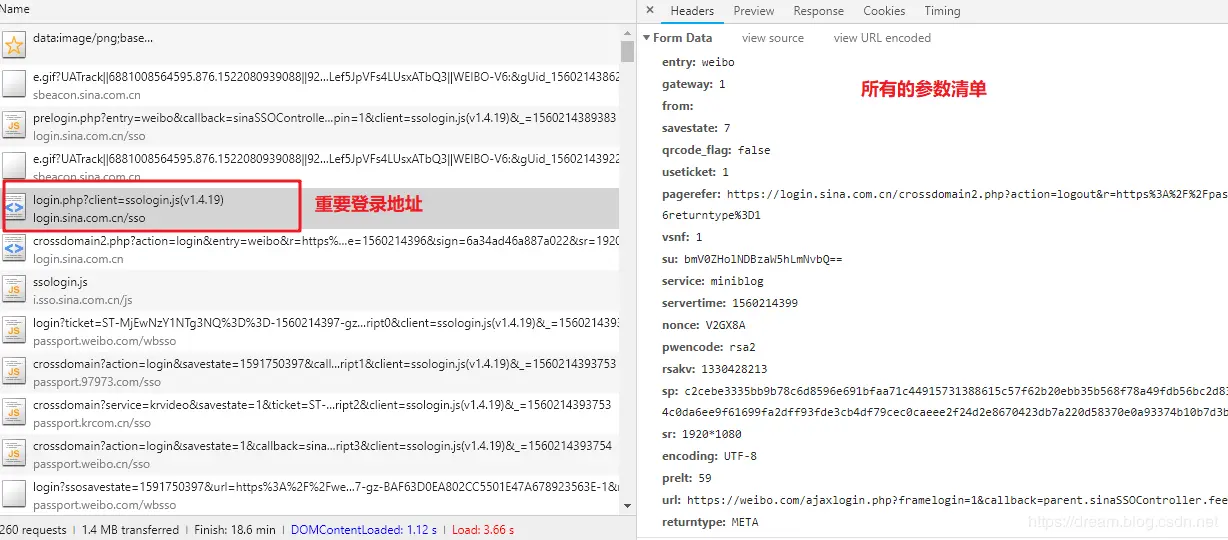Click the JS icon of callback=sina crossdomain request

pos(14,454)
